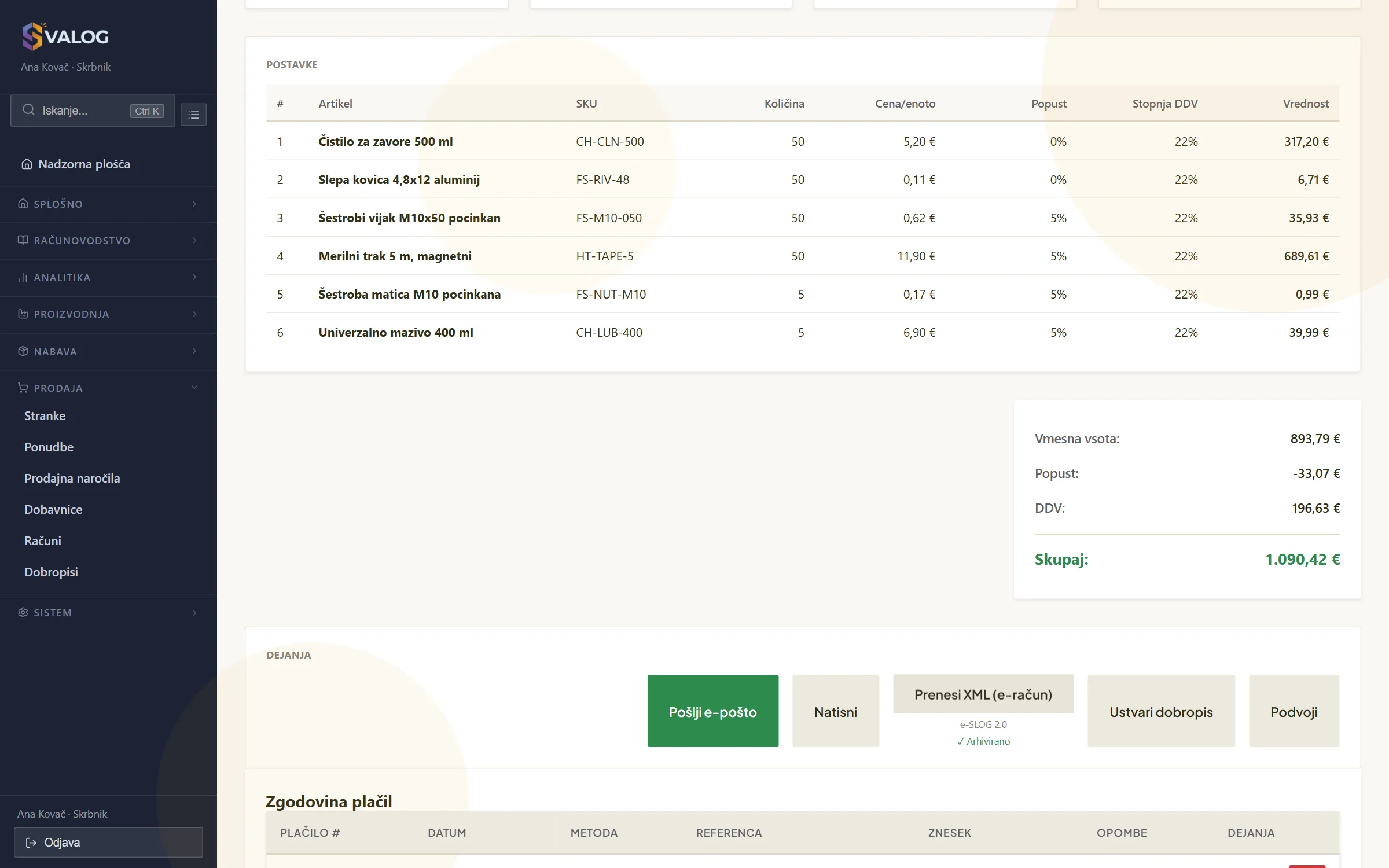Click the Proizvodnja factory icon
Image resolution: width=1389 pixels, height=868 pixels.
[23, 314]
